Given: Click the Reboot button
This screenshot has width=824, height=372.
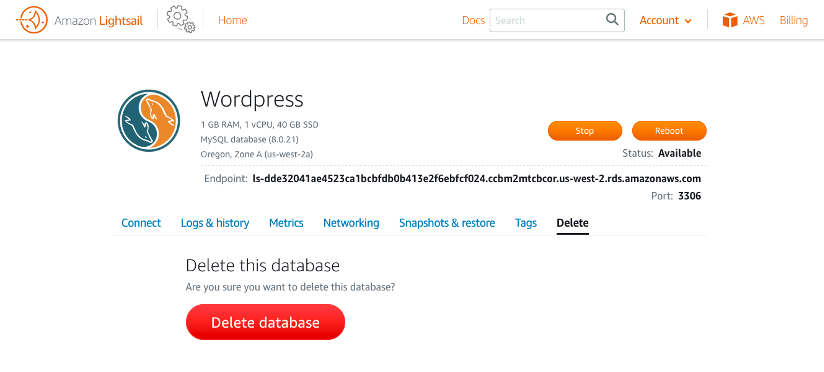Looking at the screenshot, I should 669,131.
